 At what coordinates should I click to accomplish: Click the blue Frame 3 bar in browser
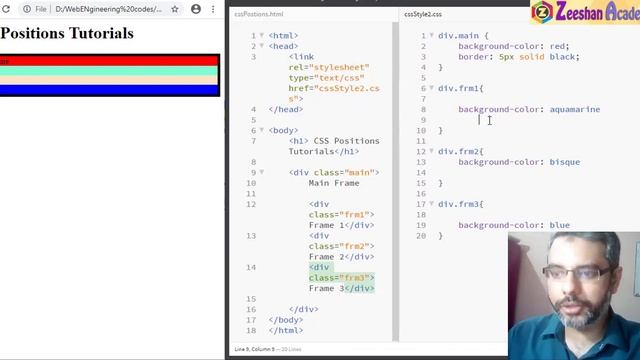click(x=109, y=89)
